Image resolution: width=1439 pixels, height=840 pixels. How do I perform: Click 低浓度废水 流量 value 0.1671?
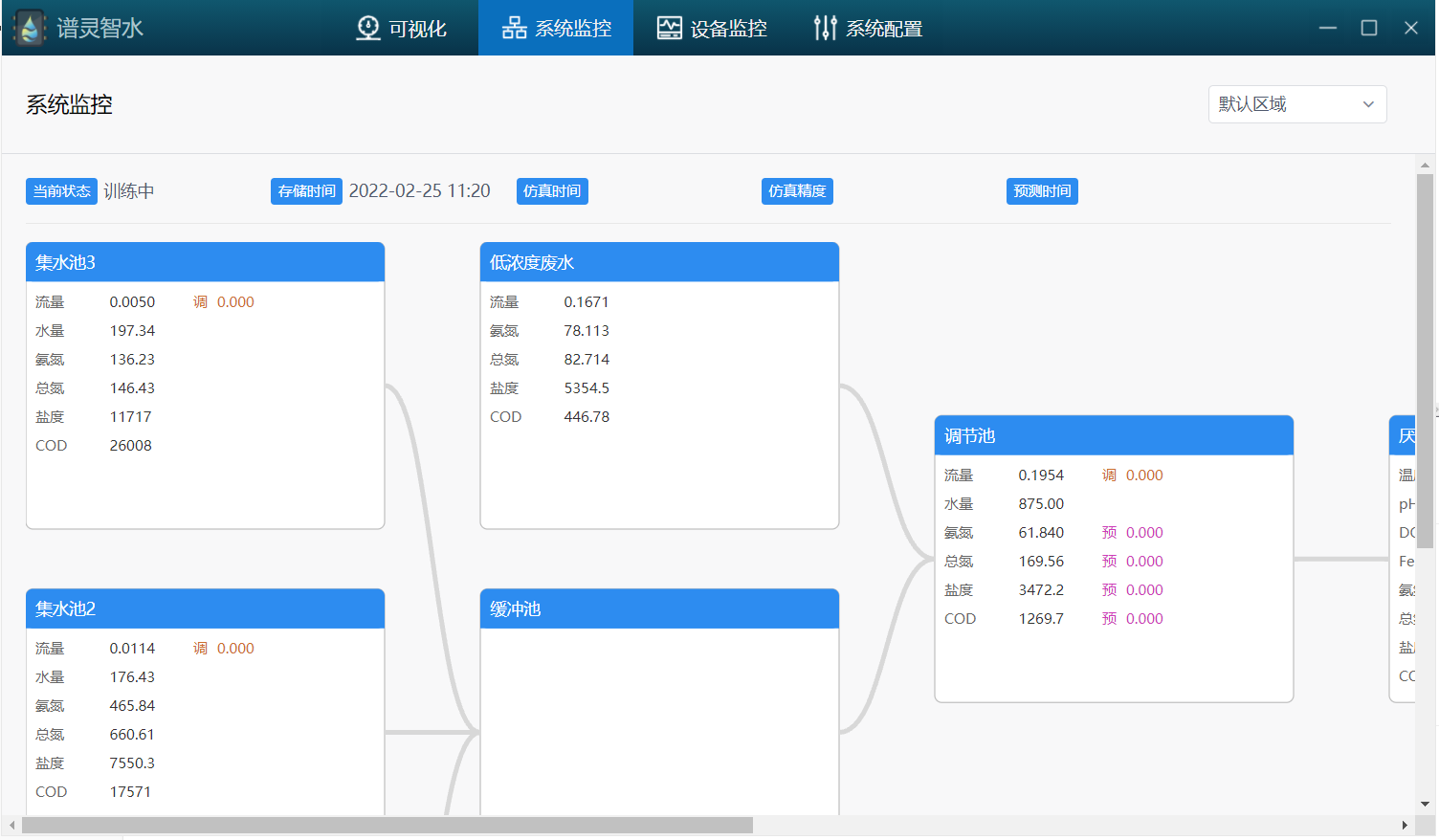587,302
